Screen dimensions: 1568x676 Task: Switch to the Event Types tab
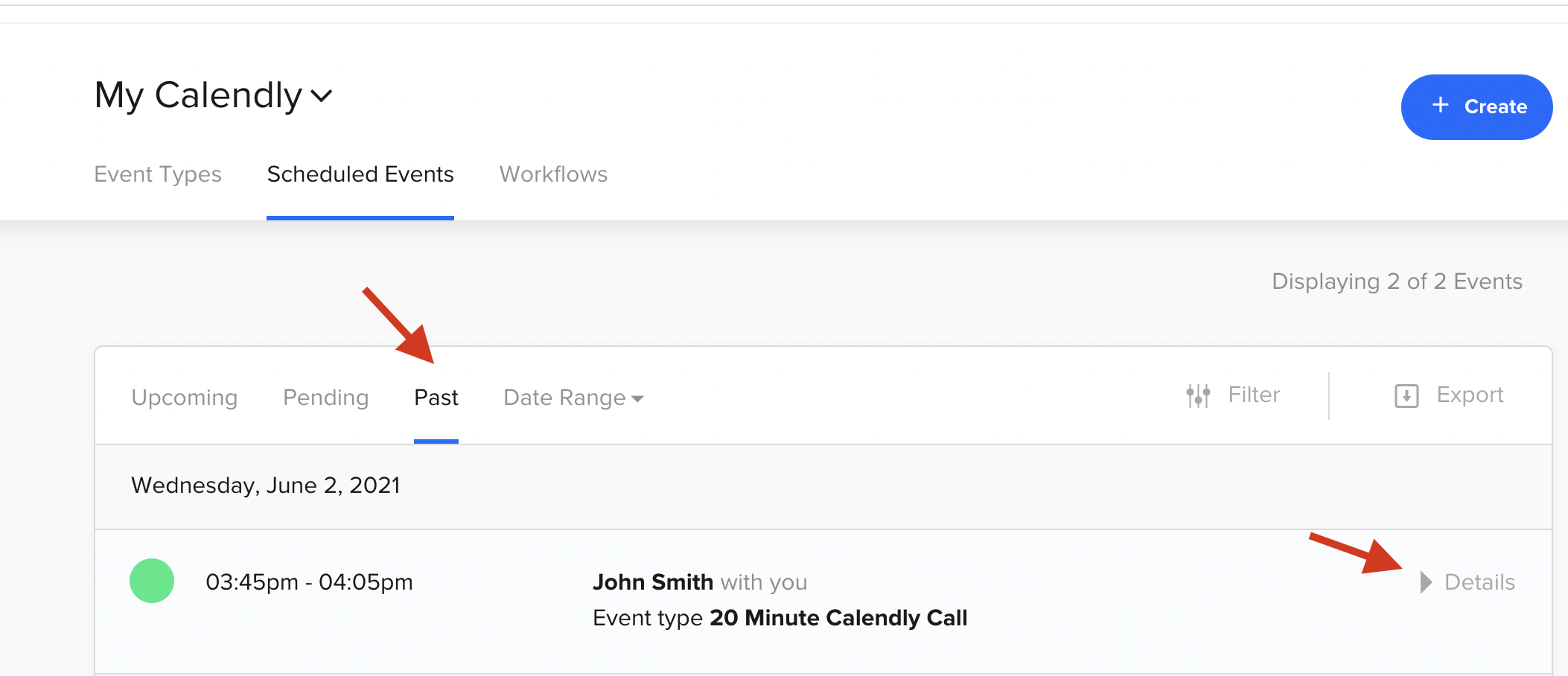158,174
